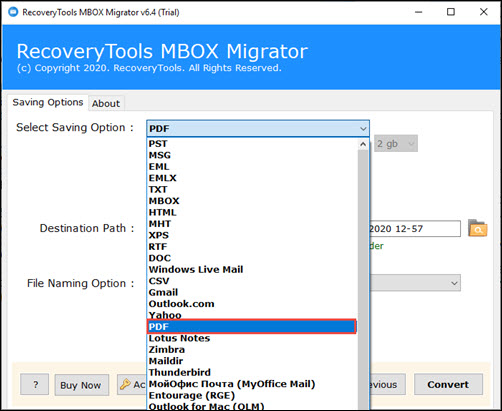Image resolution: width=502 pixels, height=411 pixels.
Task: Select Outlook.com in the list
Action: pyautogui.click(x=252, y=304)
